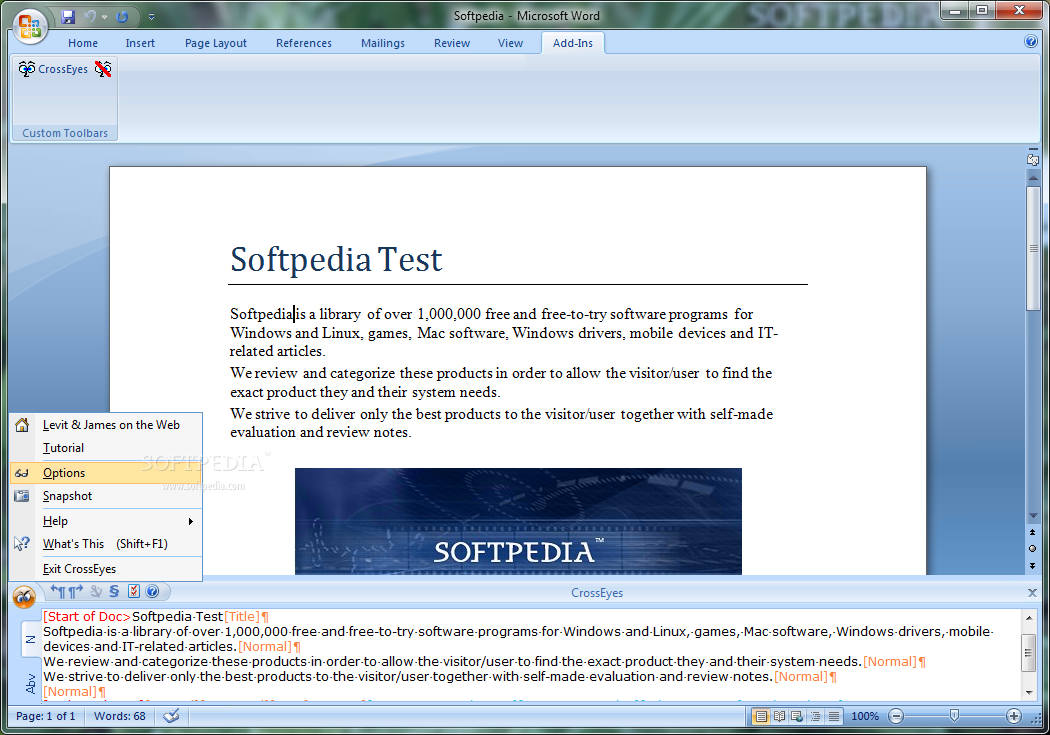Open the CrossEyes Tutorial
Screen dimensions: 1050x735
click(106, 448)
